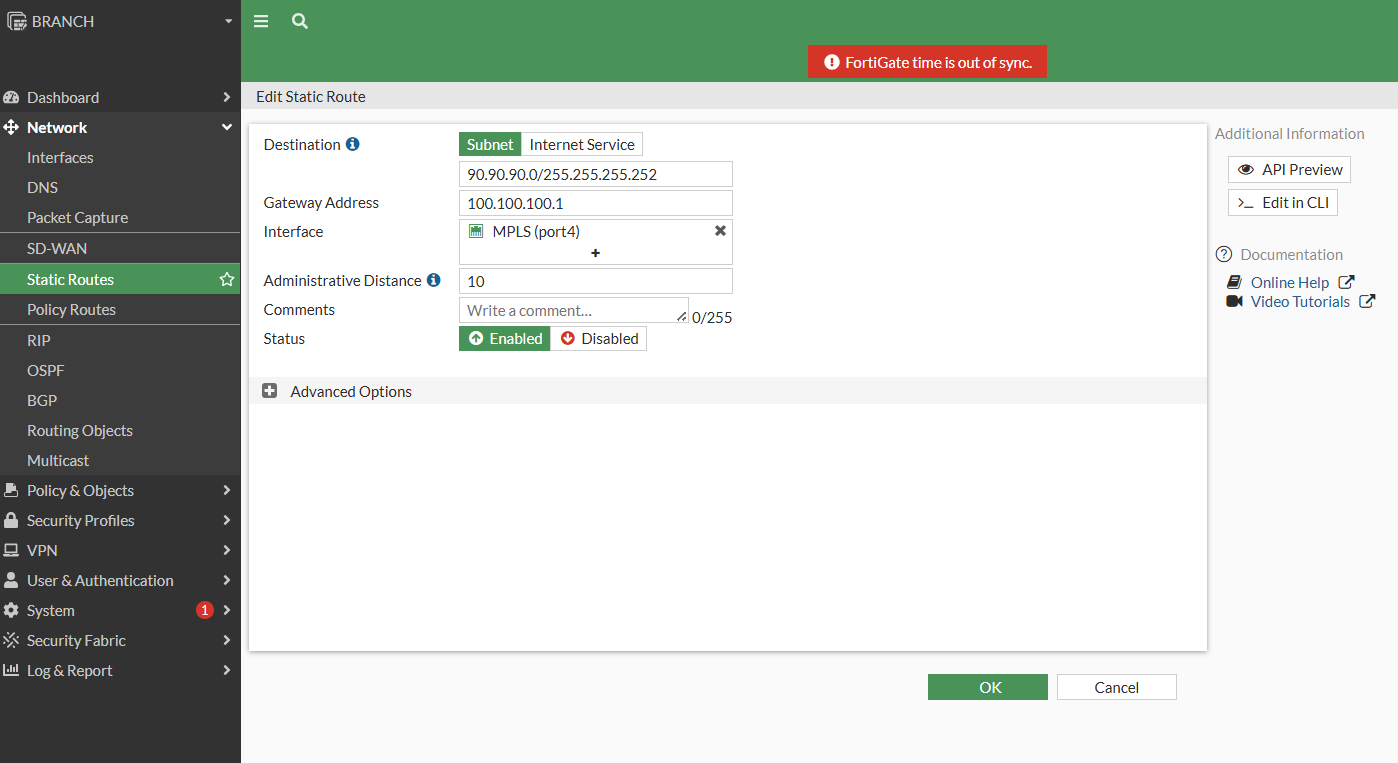Expand the Security Fabric chevron
Viewport: 1398px width, 763px height.
pos(227,640)
